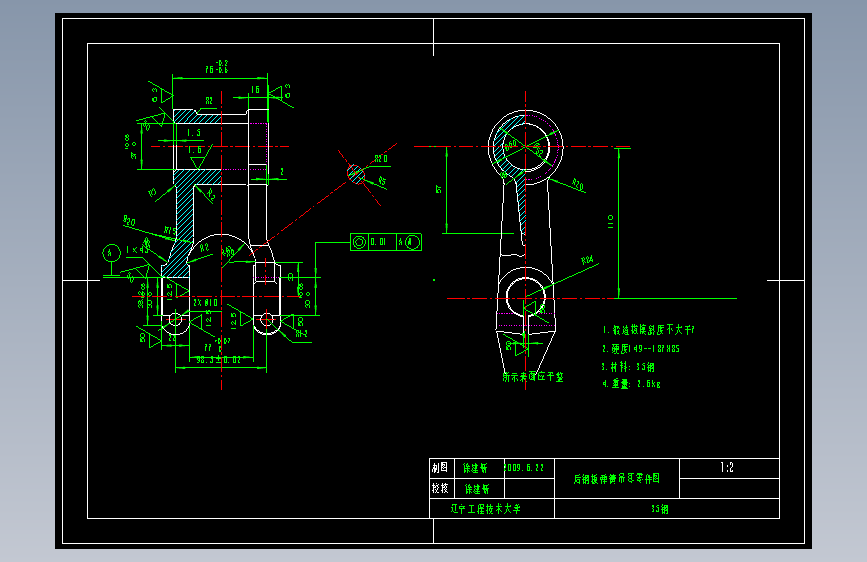This screenshot has height=562, width=867.
Task: Select the scale value 1:2 in title block
Action: coord(727,467)
